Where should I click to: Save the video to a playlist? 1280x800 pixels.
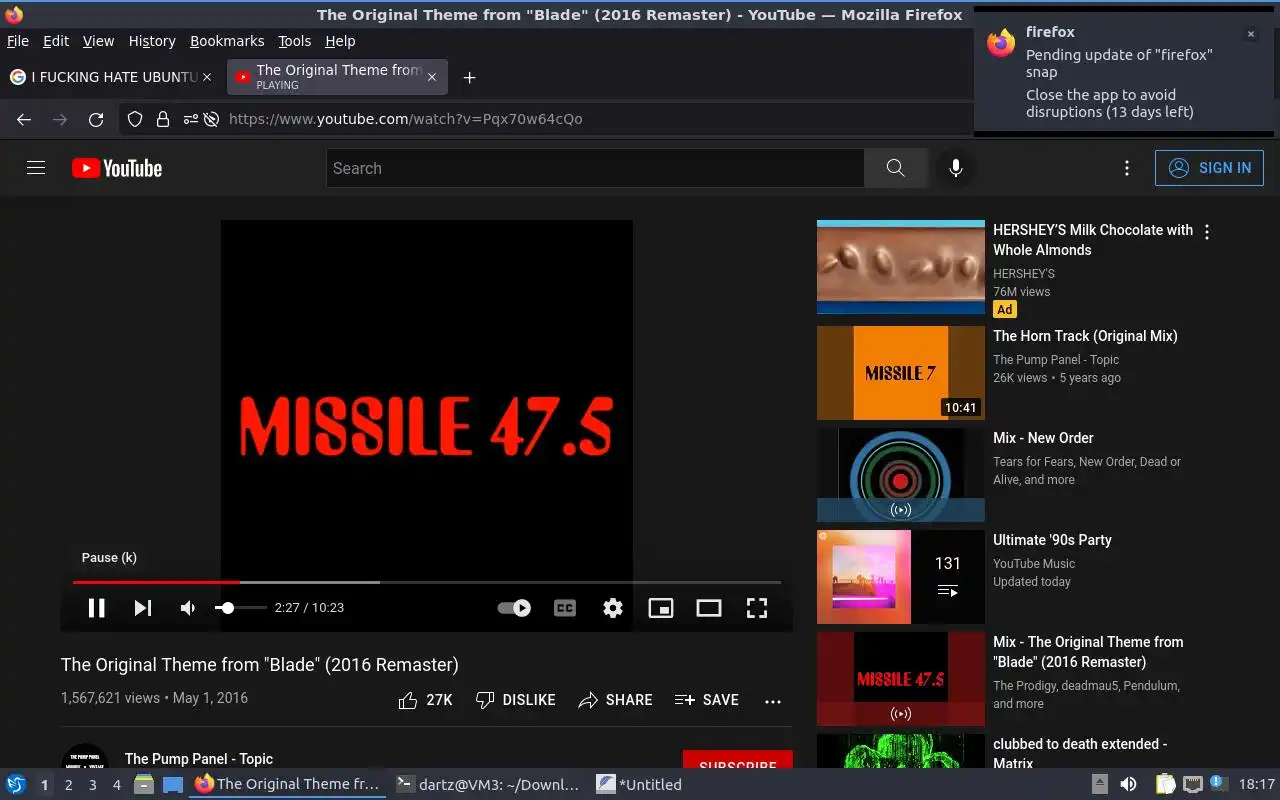pyautogui.click(x=707, y=700)
